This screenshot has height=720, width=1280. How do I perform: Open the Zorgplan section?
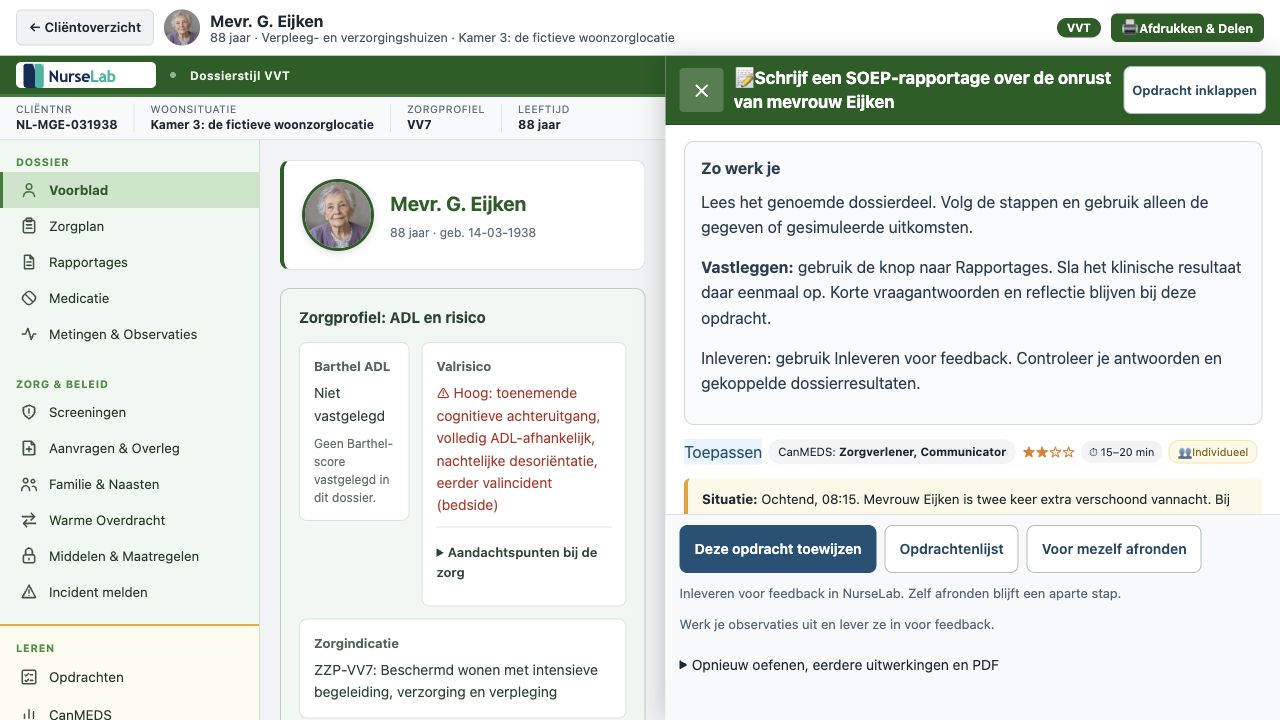[x=130, y=226]
